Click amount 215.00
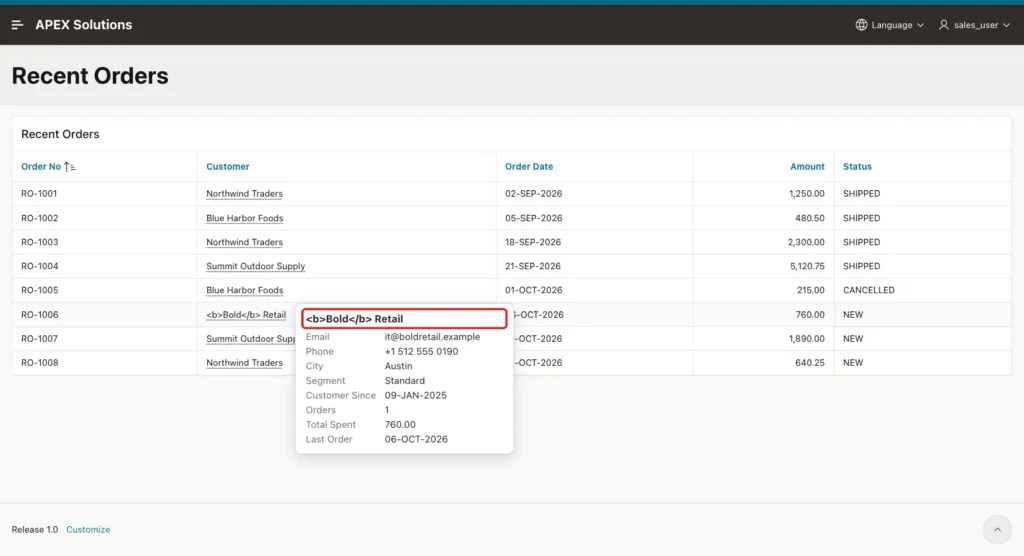The height and width of the screenshot is (556, 1024). (810, 290)
